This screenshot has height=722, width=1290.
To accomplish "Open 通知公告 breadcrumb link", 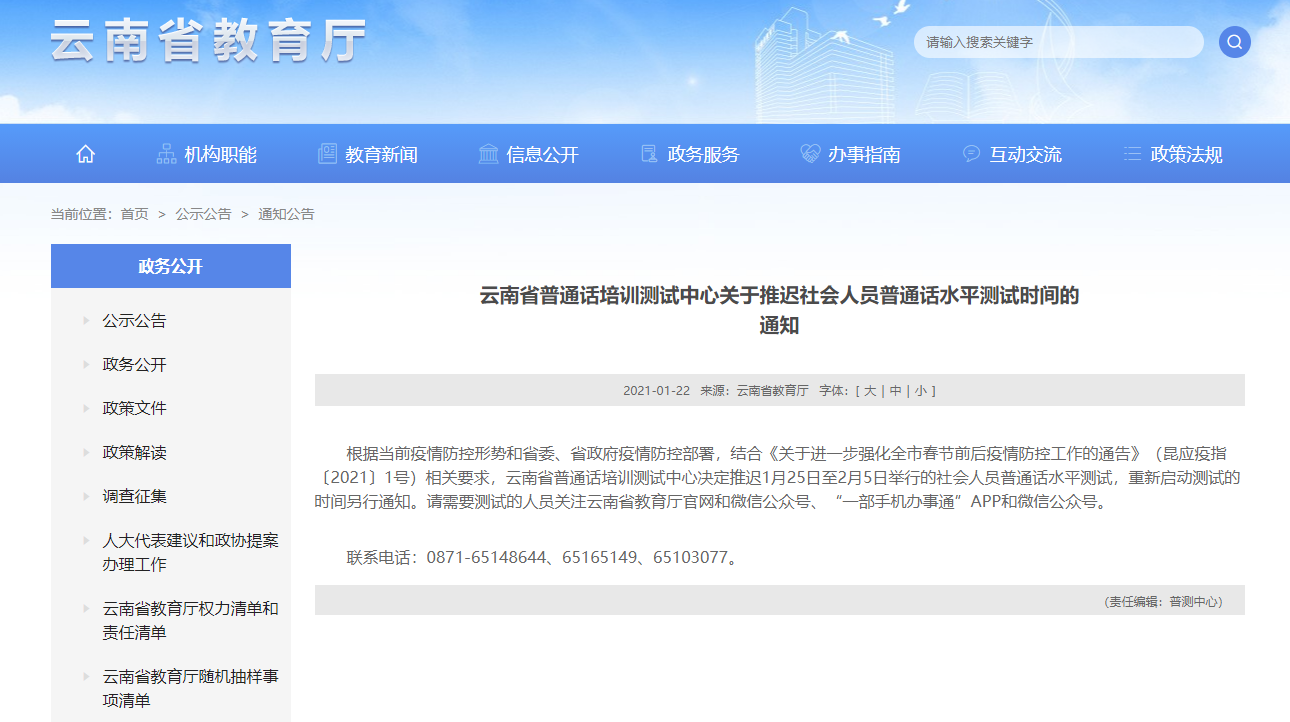I will 286,214.
